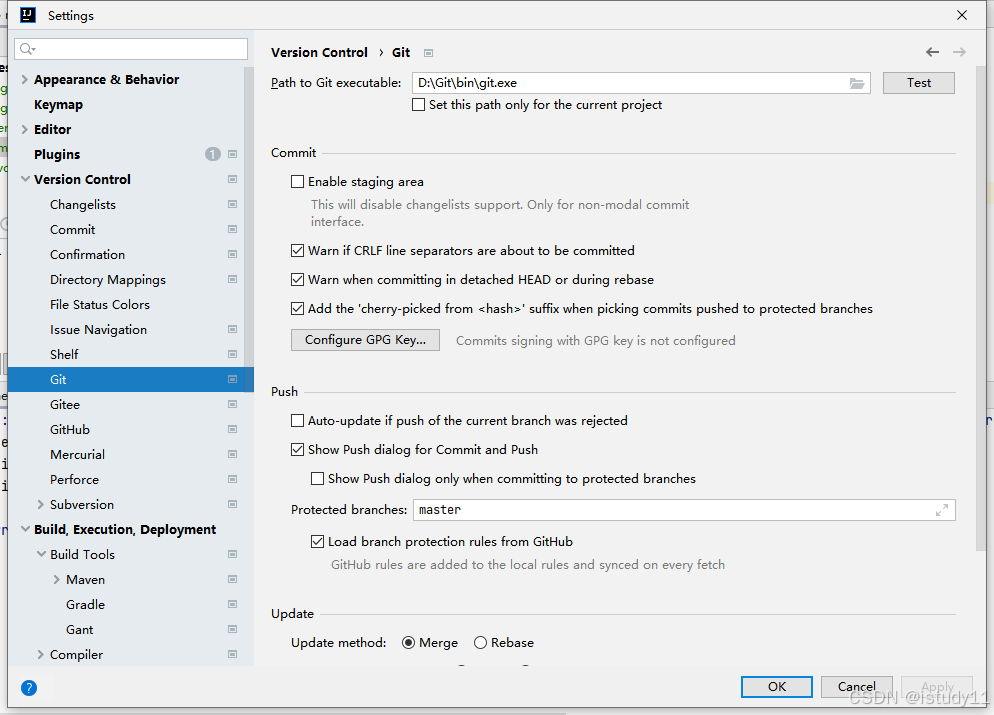Click Configure GPG Key button
The width and height of the screenshot is (994, 715).
click(x=365, y=340)
